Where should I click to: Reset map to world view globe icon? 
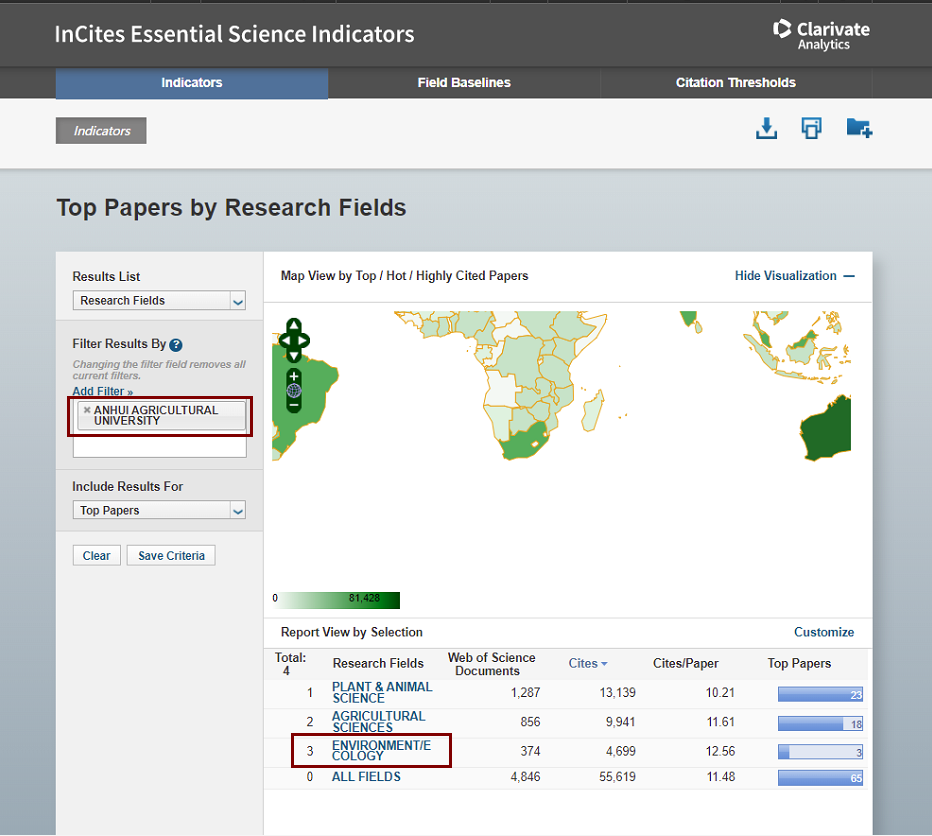point(294,391)
